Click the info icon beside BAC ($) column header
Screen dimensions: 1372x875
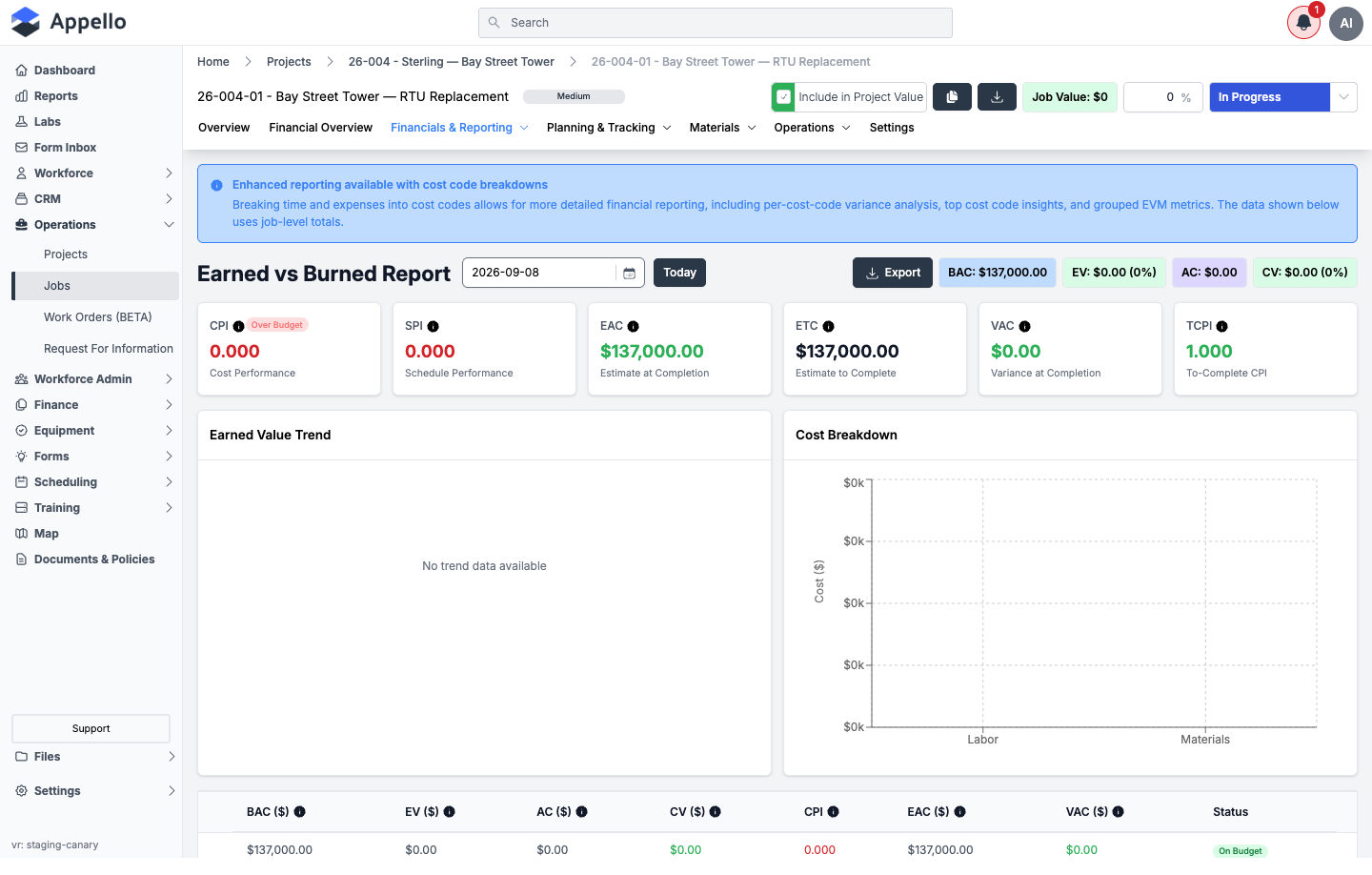(x=299, y=812)
